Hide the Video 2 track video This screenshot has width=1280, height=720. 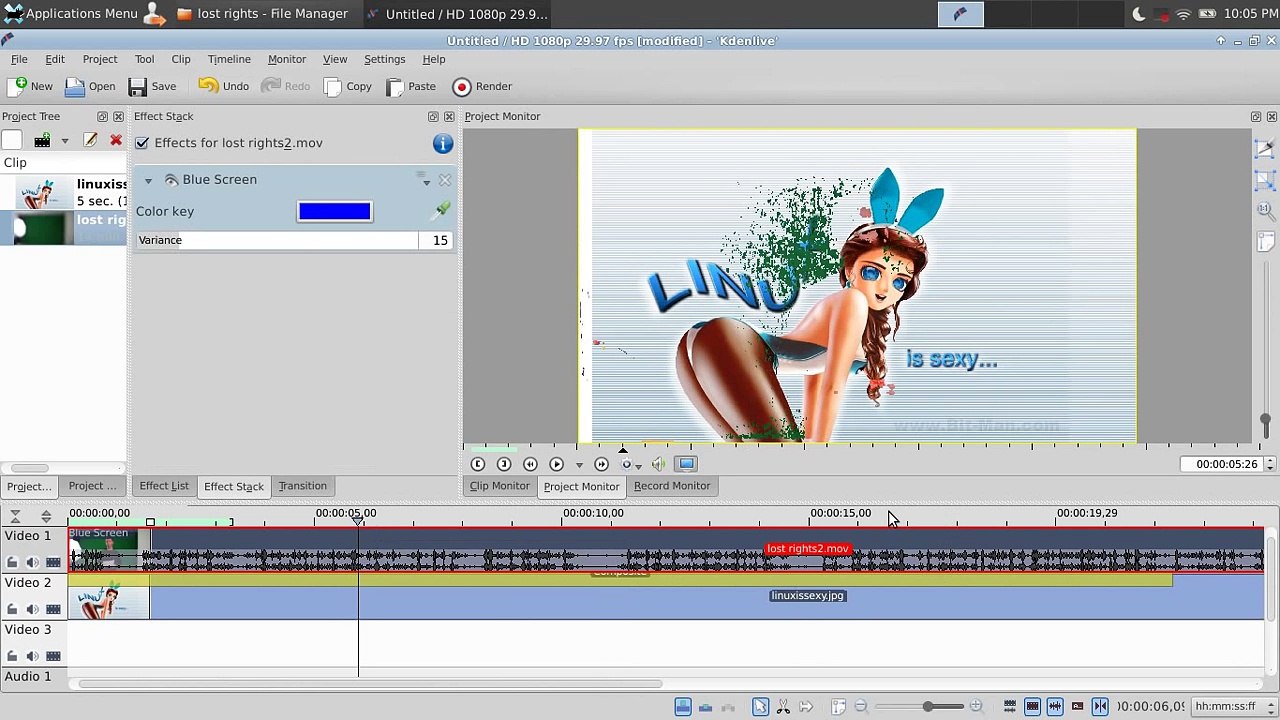point(53,609)
